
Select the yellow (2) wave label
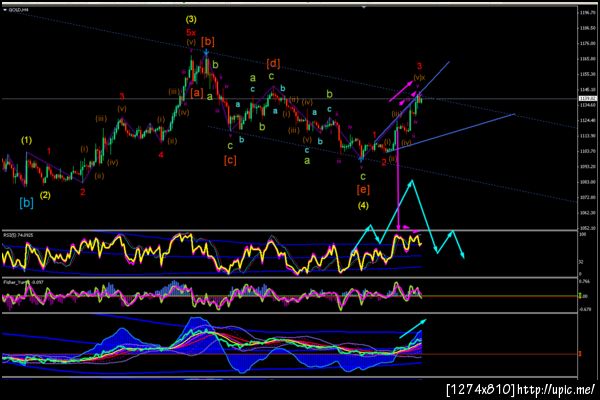pyautogui.click(x=45, y=195)
